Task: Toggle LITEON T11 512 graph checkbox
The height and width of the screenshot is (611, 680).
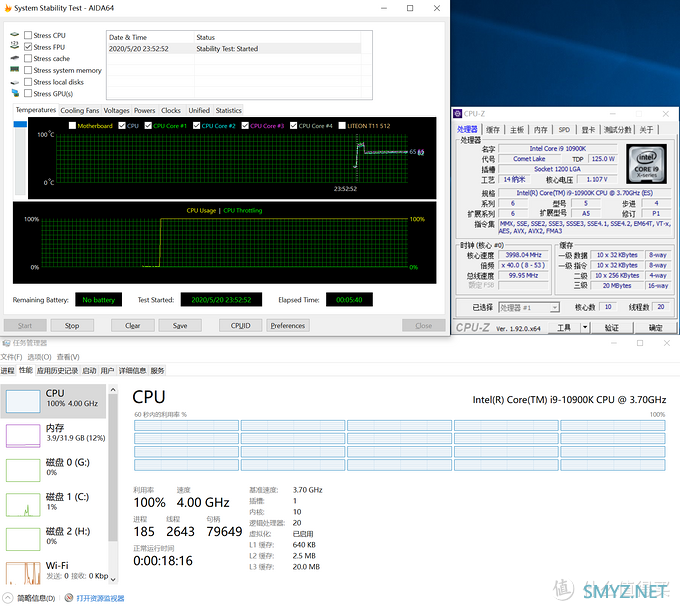Action: point(342,126)
